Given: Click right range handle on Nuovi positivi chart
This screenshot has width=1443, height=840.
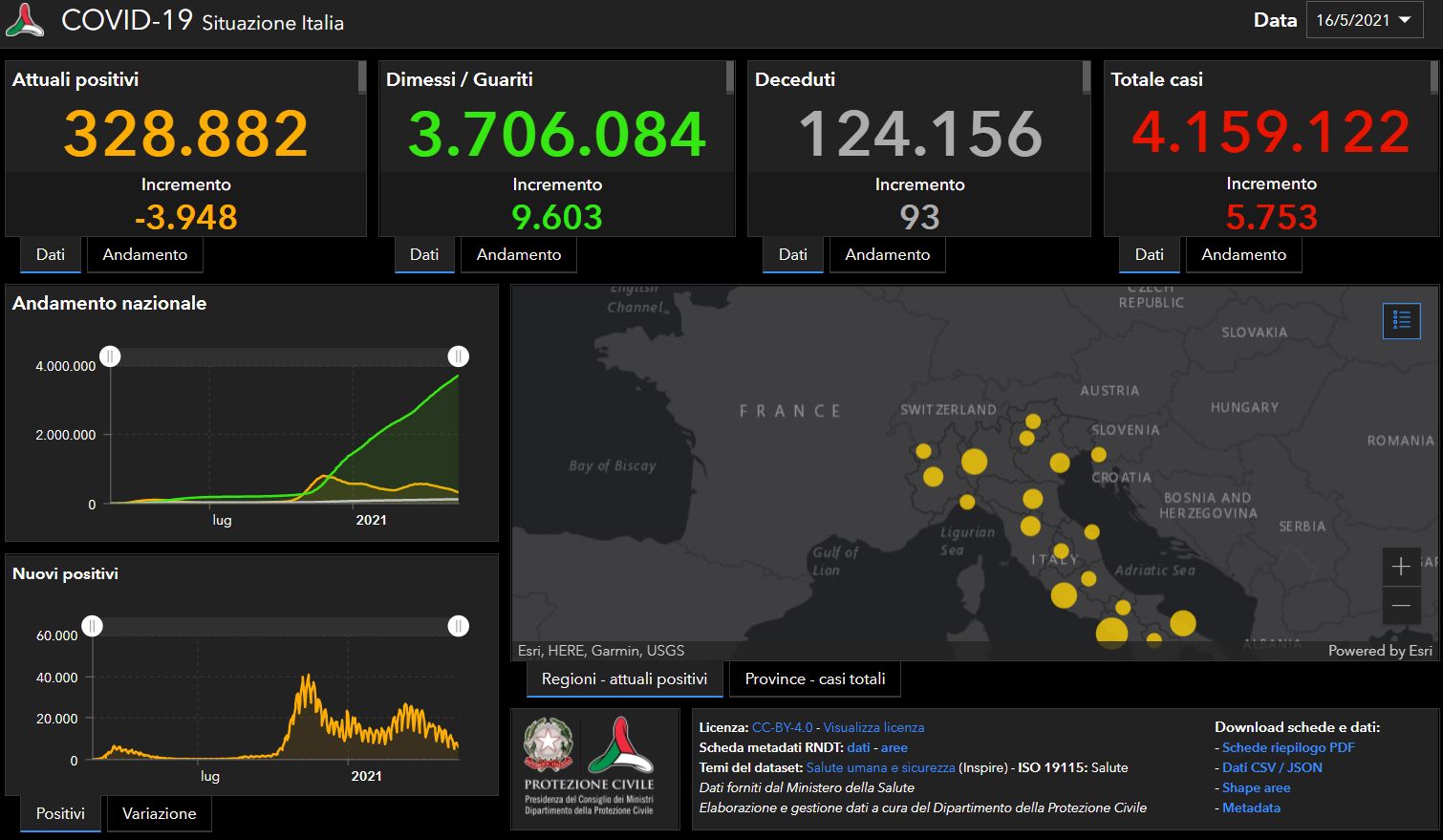Looking at the screenshot, I should (x=459, y=626).
